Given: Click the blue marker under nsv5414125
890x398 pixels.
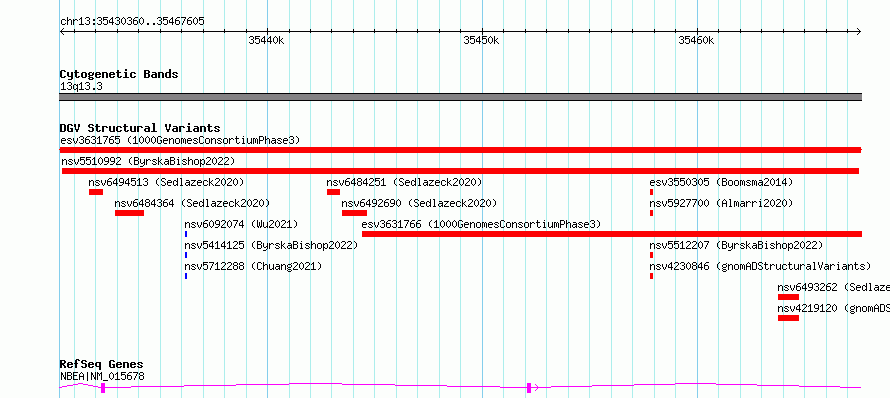Looking at the screenshot, I should 186,255.
